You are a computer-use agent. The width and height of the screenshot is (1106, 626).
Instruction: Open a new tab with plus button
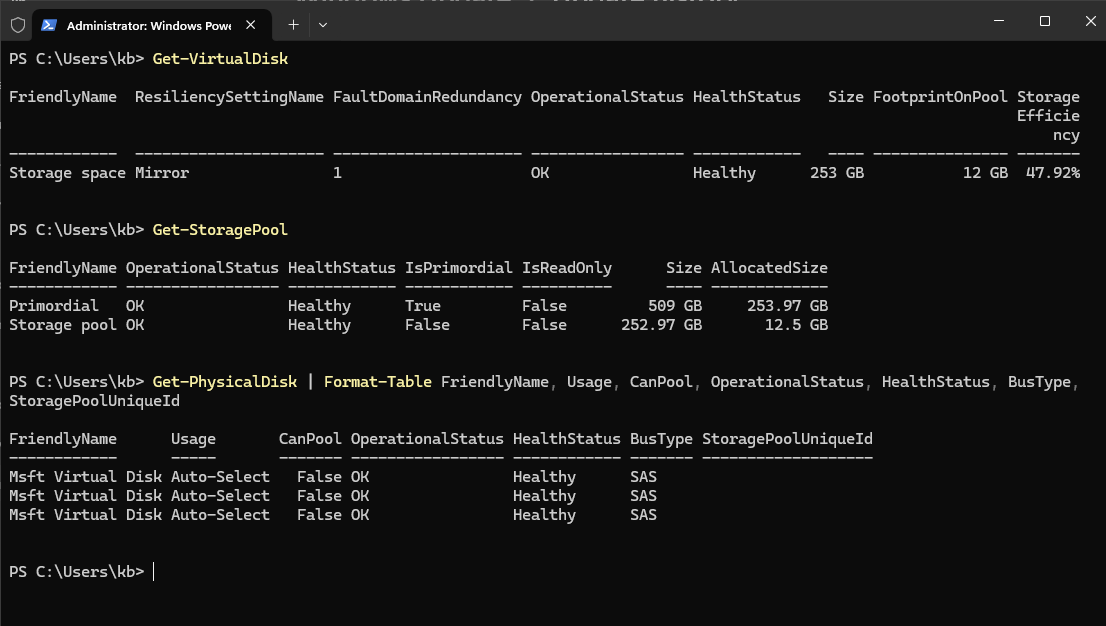click(x=293, y=24)
